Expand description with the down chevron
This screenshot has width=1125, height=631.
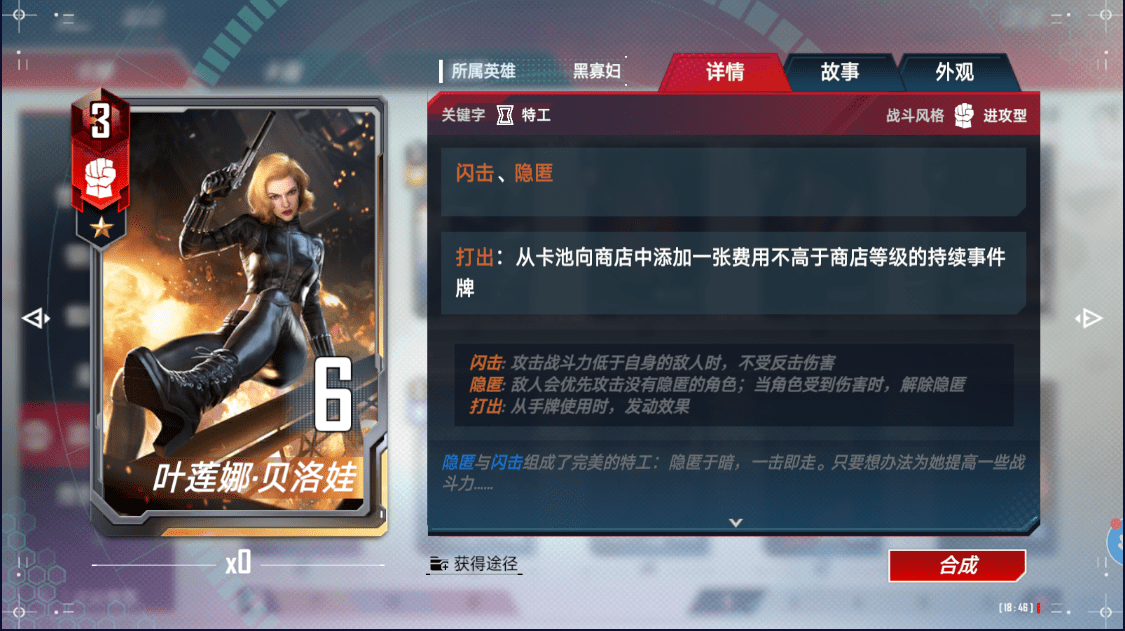click(x=735, y=523)
